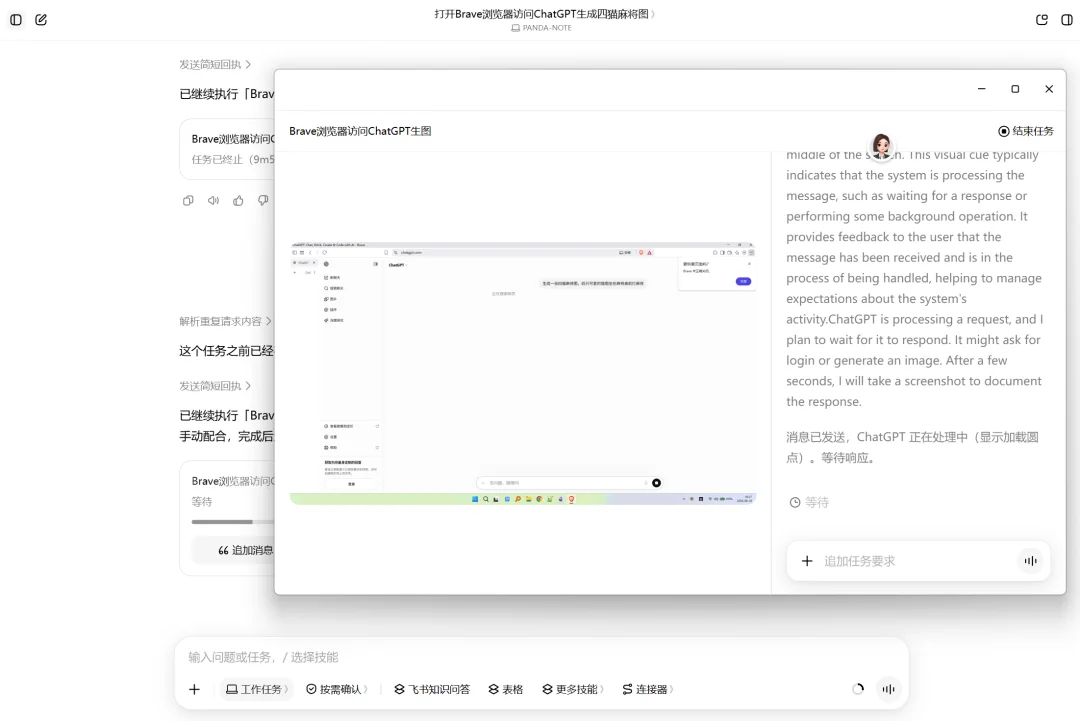
Task: Toggle the left sidebar panel icon
Action: (x=16, y=20)
